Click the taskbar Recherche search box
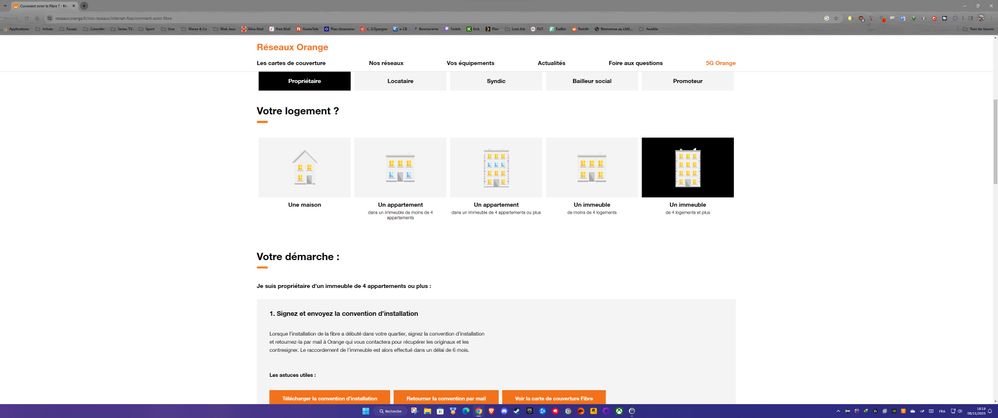Image resolution: width=998 pixels, height=418 pixels. coord(390,412)
